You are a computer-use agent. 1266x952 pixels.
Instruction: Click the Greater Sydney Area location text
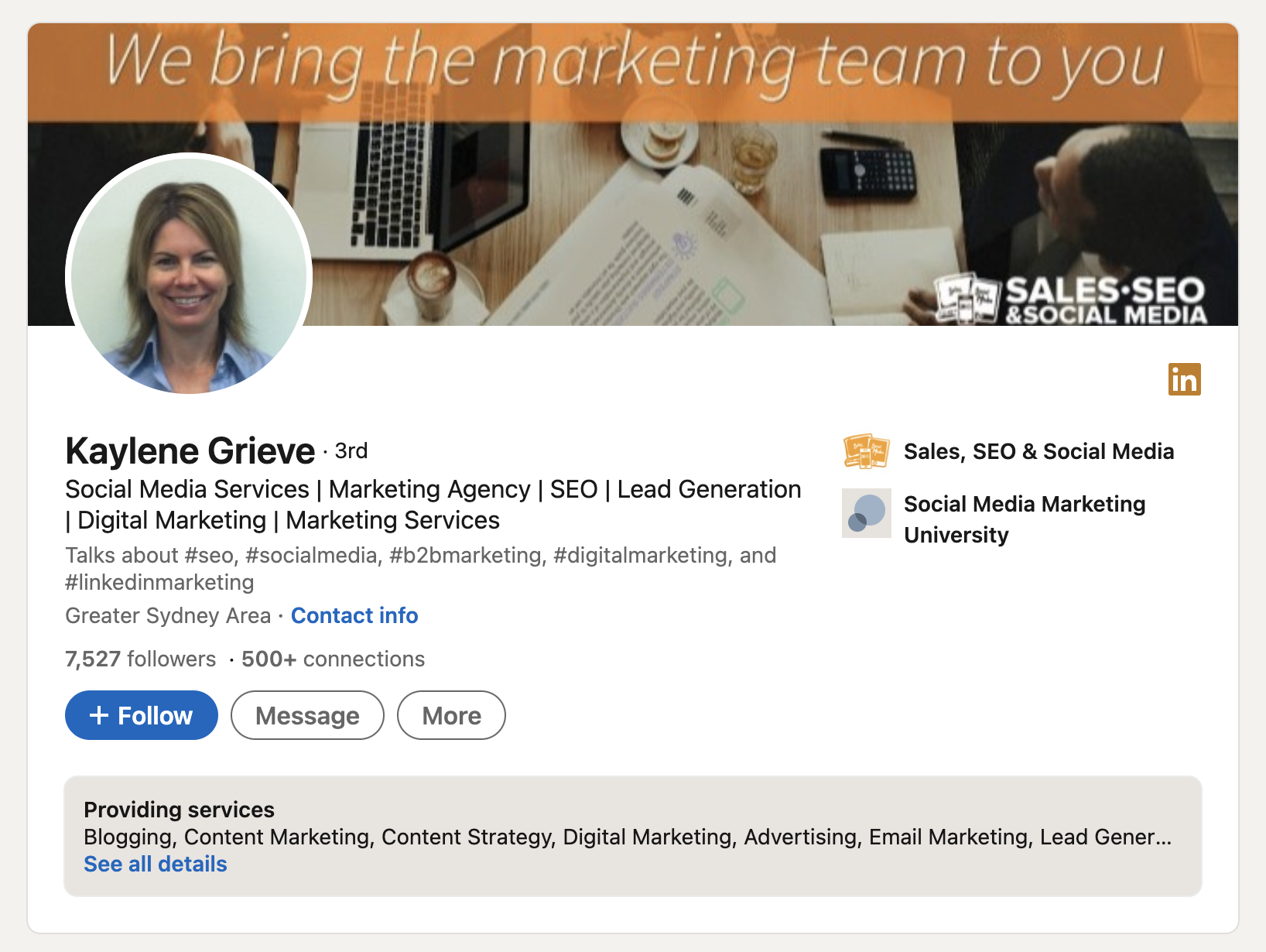[168, 615]
